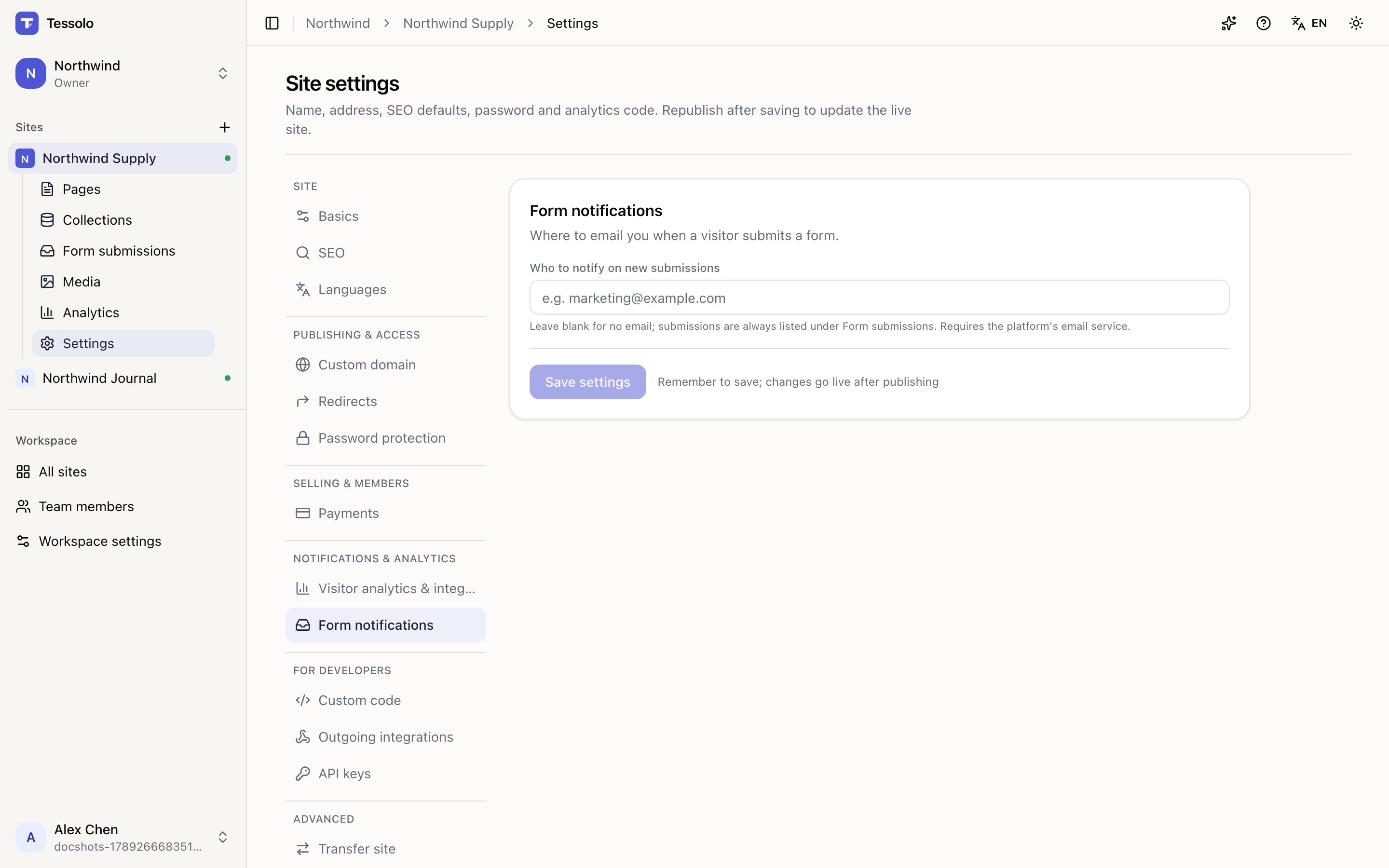Open Form submissions in the sidebar

pyautogui.click(x=123, y=251)
